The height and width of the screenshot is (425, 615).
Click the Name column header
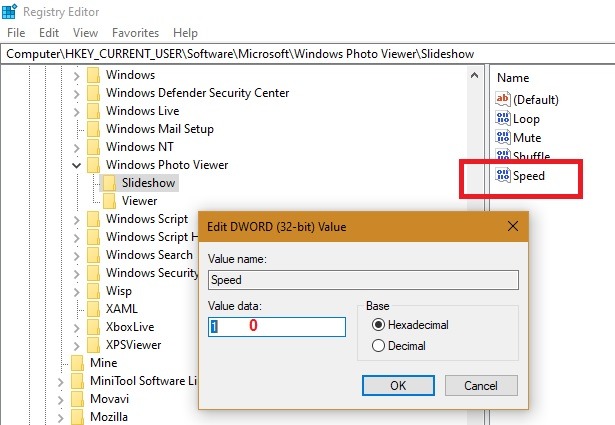coord(513,78)
